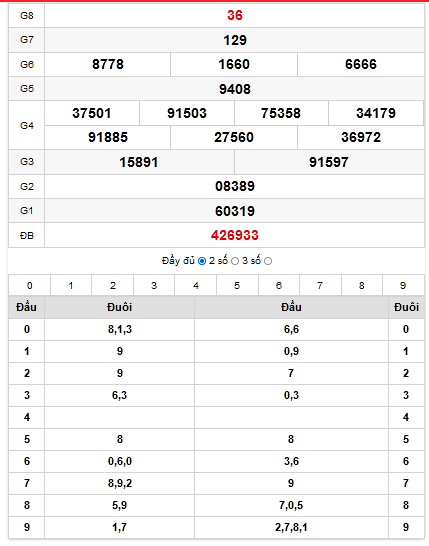Image resolution: width=429 pixels, height=546 pixels.
Task: Click the G4 number 37501
Action: click(x=92, y=113)
